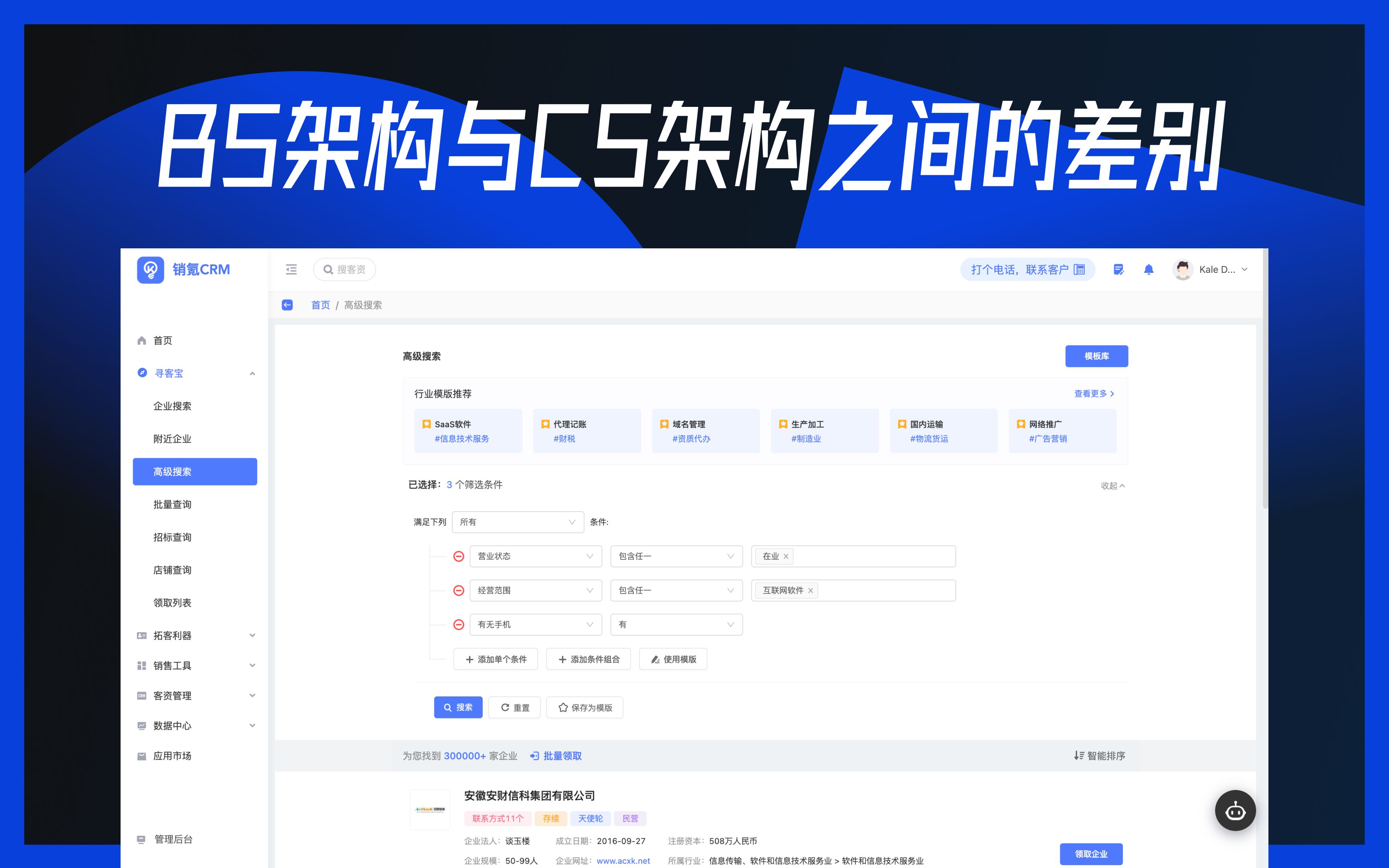
Task: Collapse filter conditions with 收起
Action: point(1112,486)
